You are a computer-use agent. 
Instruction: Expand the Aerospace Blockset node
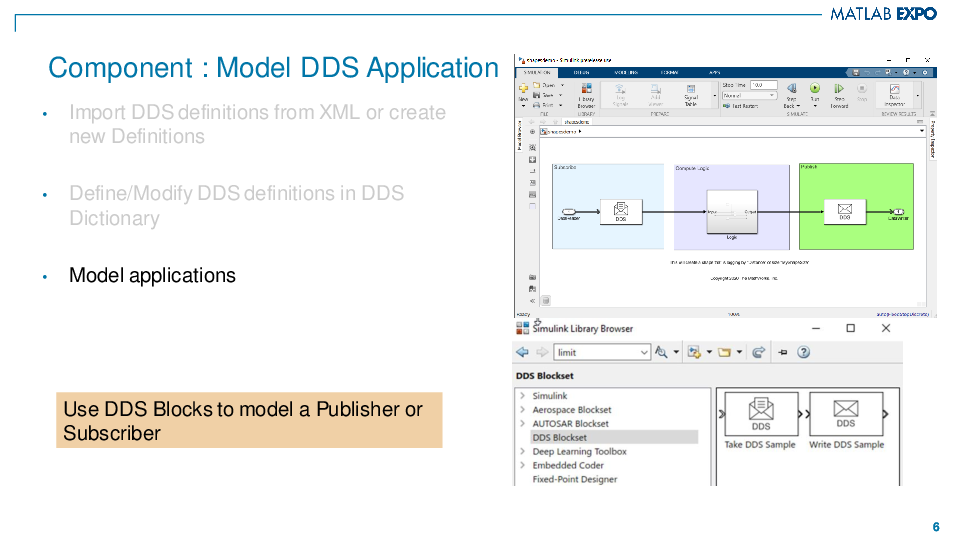click(522, 410)
